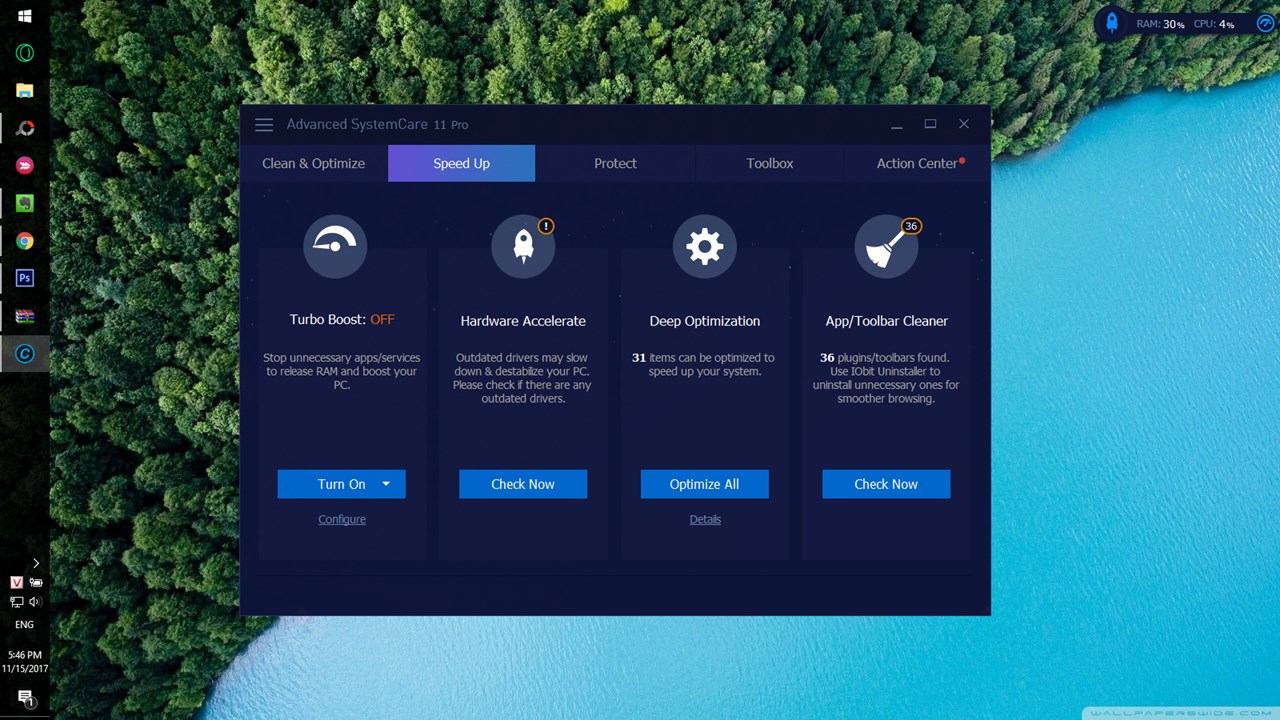Click the 36 badge on App/Toolbar Cleaner
This screenshot has width=1280, height=720.
910,226
